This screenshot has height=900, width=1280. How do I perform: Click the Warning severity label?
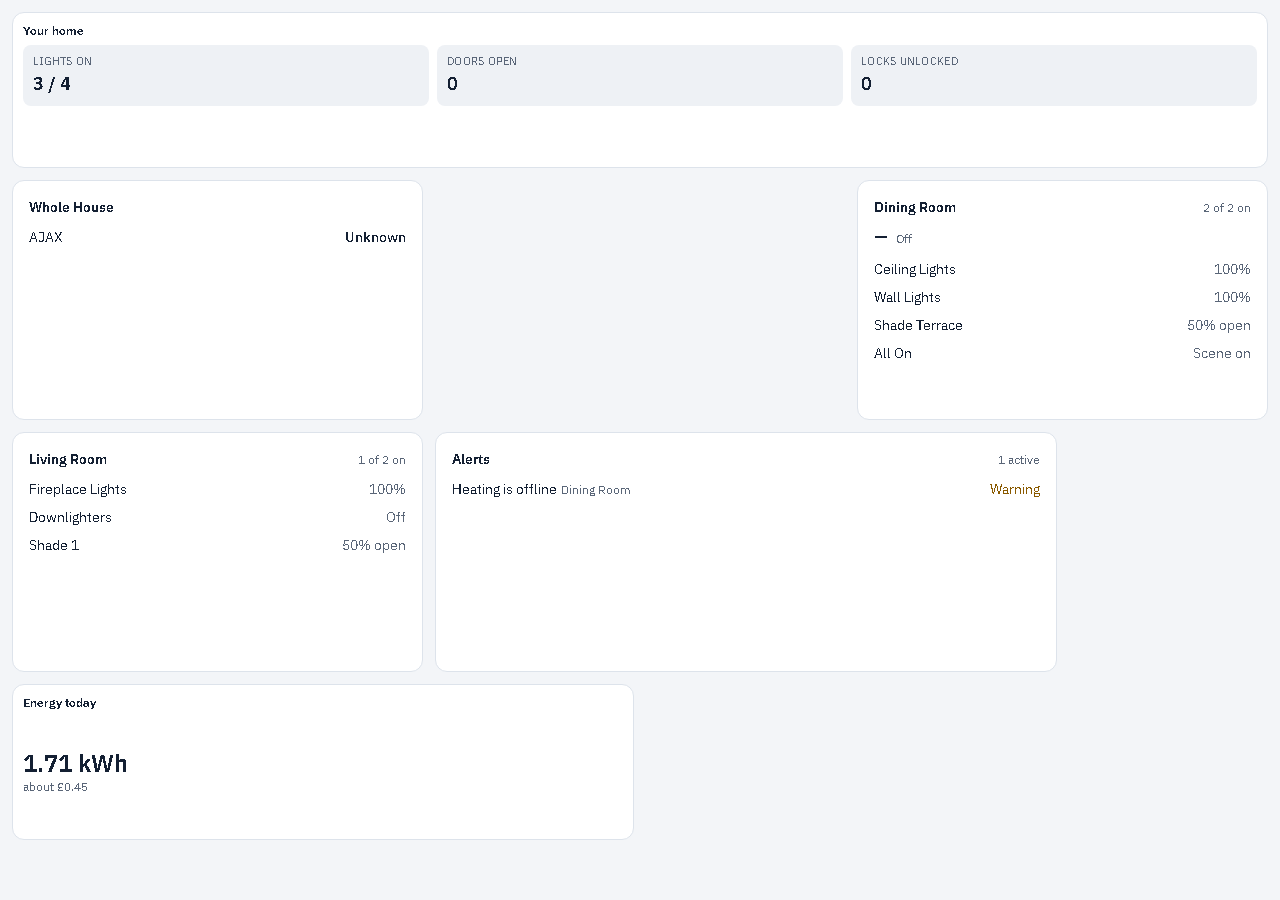click(1015, 489)
